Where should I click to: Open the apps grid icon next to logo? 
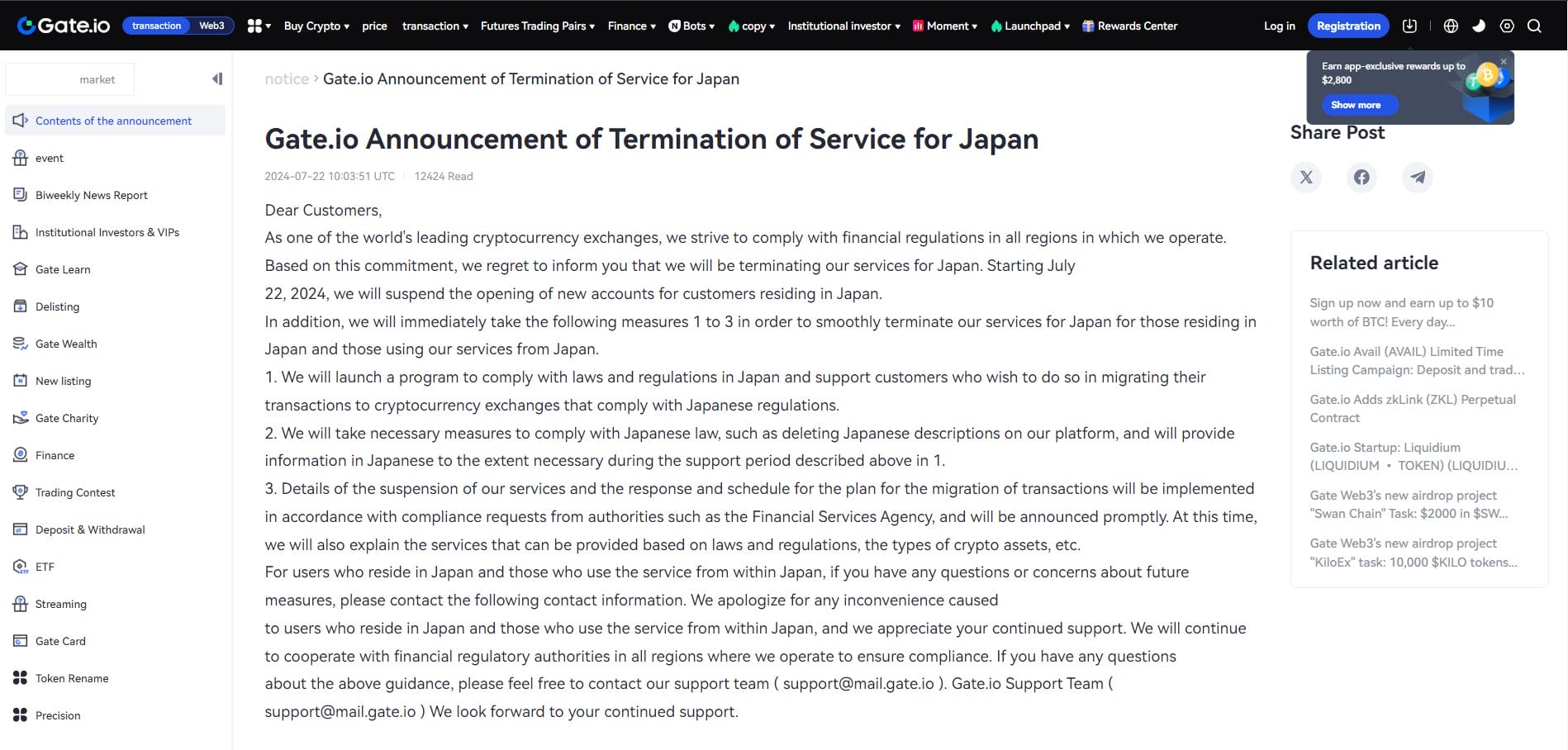(254, 26)
